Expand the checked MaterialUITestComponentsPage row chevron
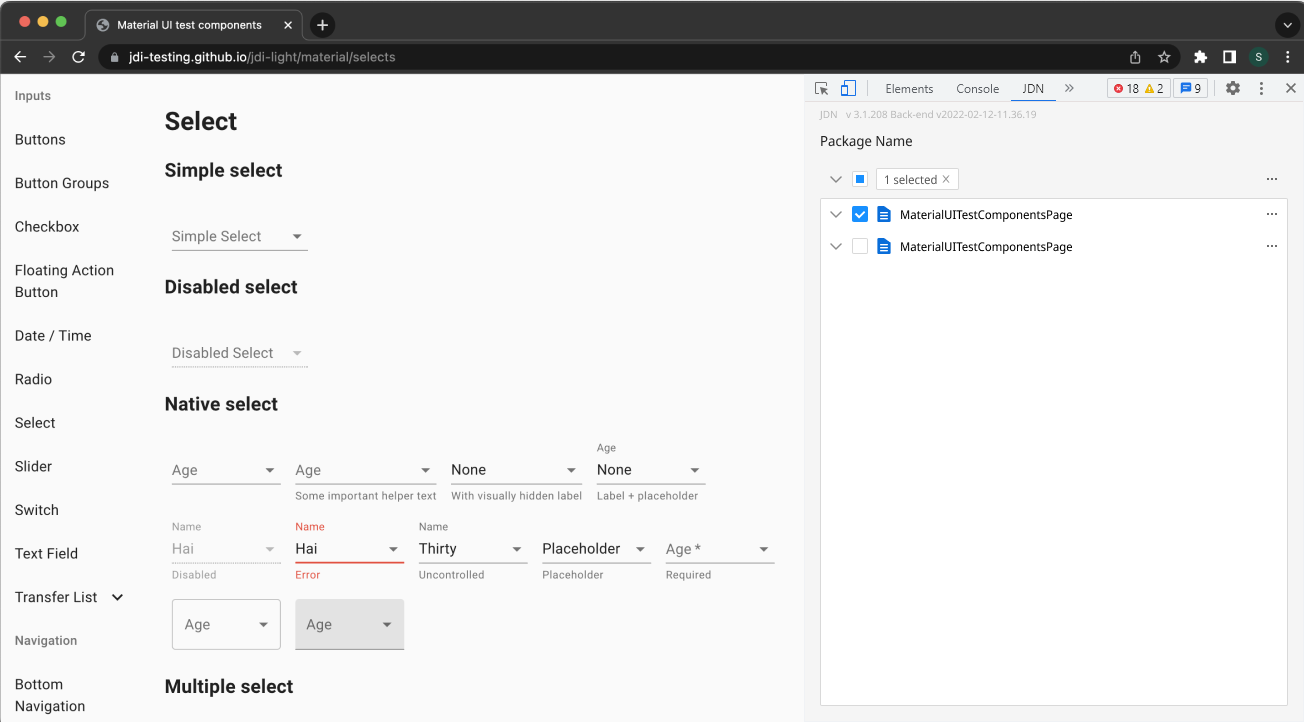 836,214
